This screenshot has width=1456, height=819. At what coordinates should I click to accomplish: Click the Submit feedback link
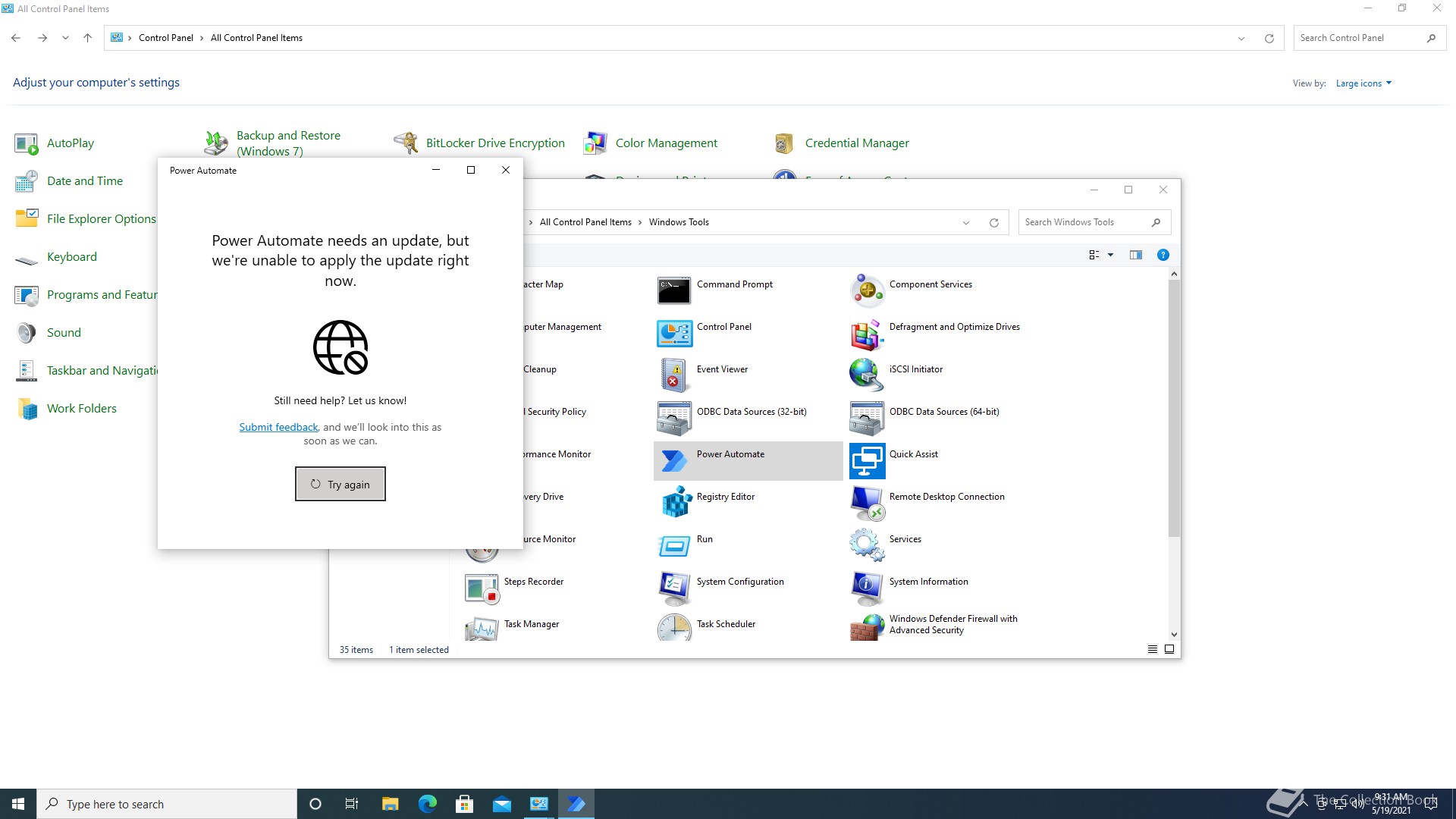(278, 428)
